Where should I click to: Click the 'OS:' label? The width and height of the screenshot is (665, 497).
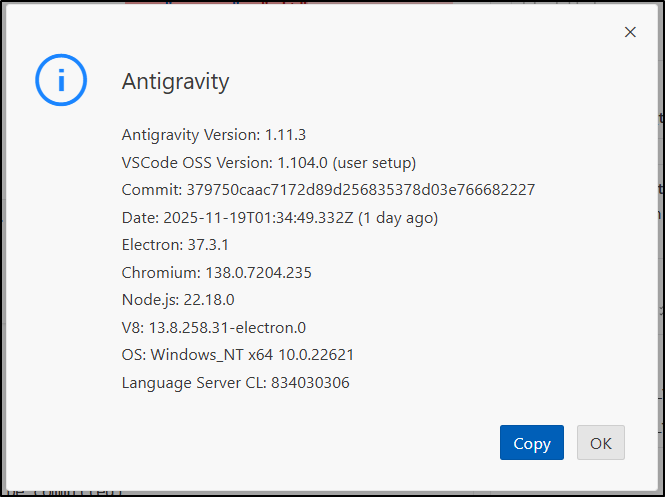point(134,355)
